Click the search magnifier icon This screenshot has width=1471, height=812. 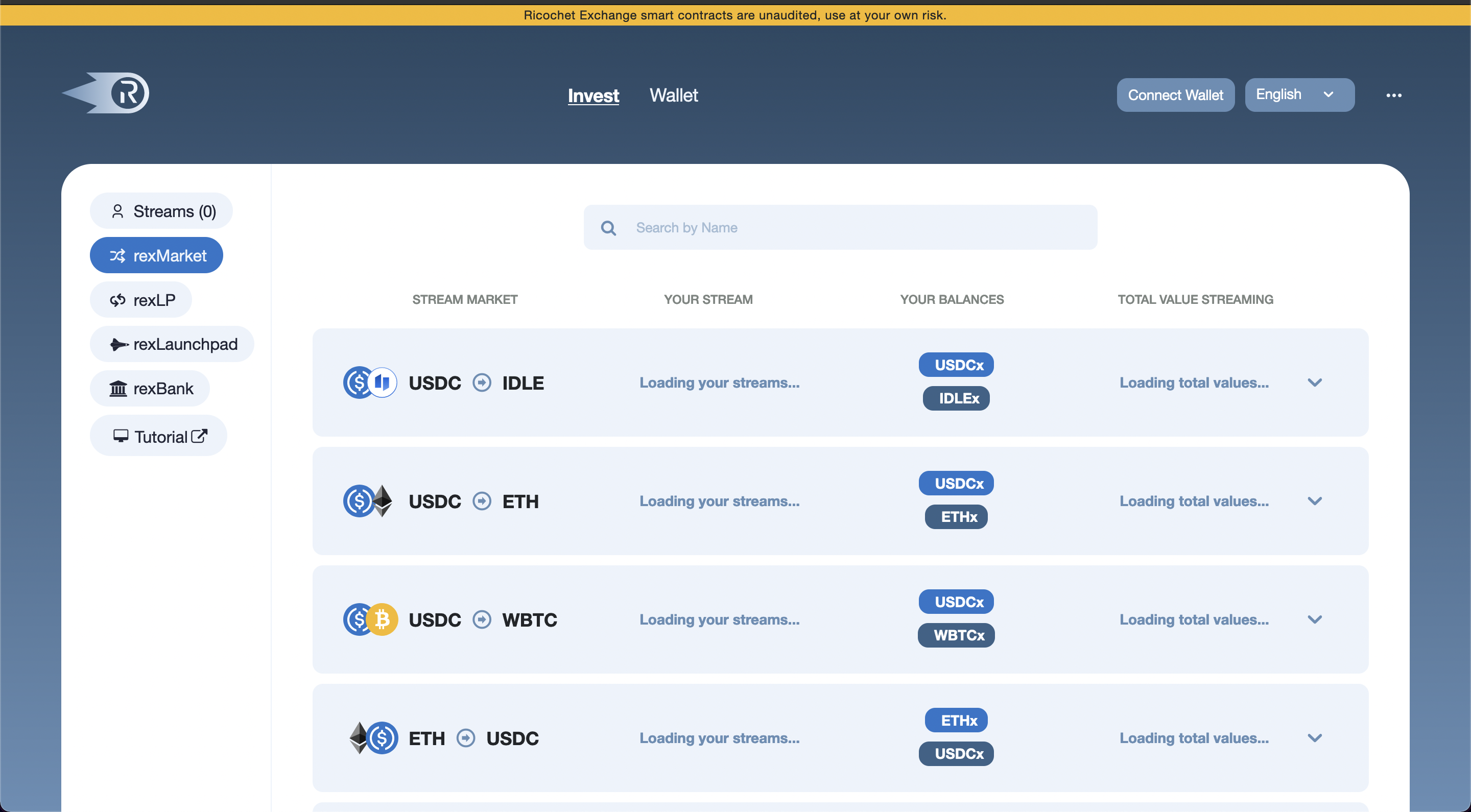(x=608, y=227)
